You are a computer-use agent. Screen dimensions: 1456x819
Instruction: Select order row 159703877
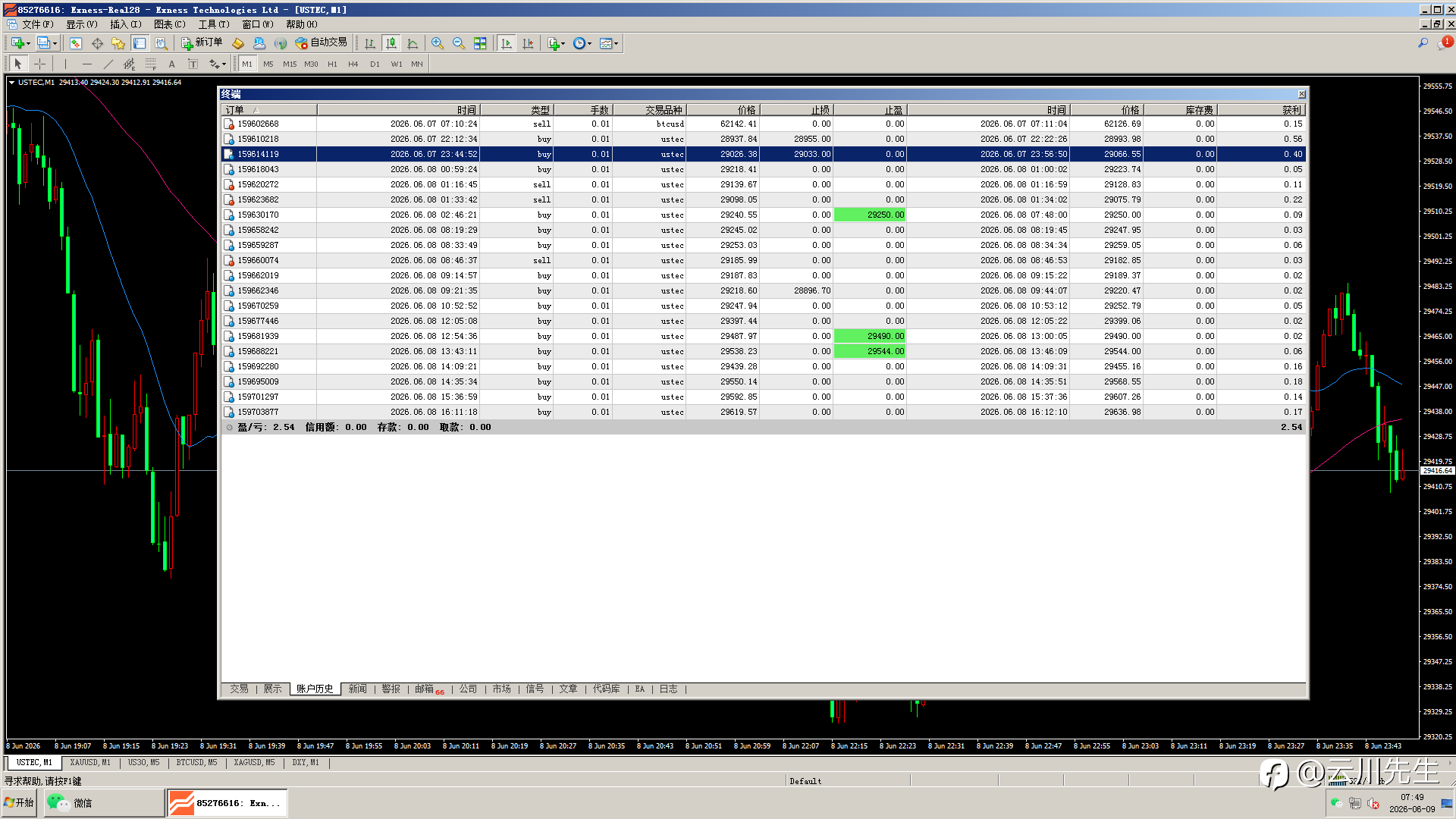tap(763, 412)
